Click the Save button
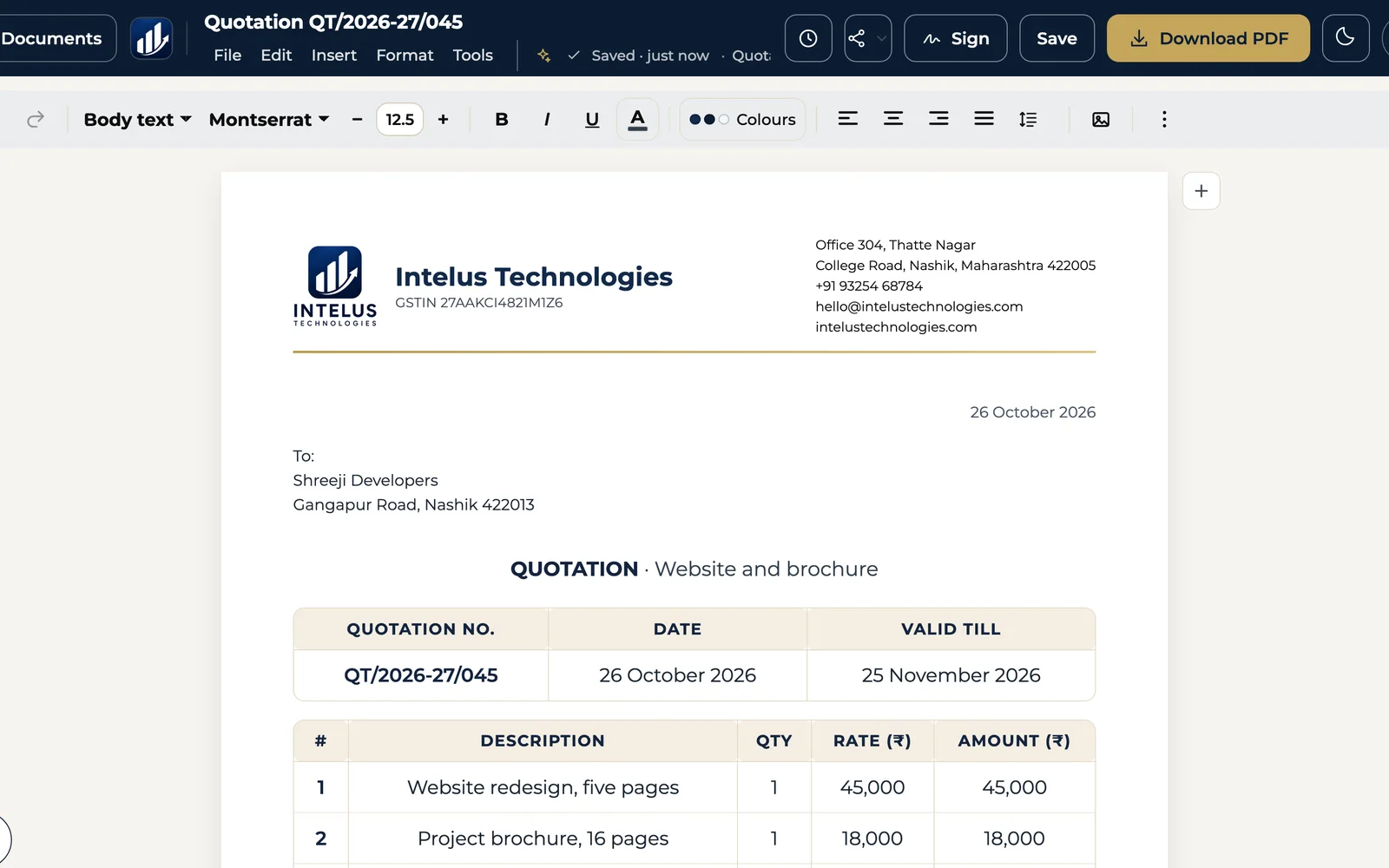 [1057, 38]
